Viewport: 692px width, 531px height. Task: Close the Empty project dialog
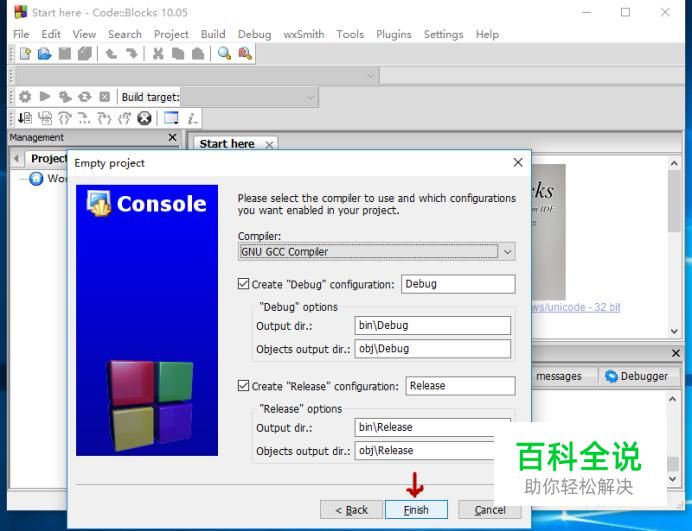click(518, 162)
